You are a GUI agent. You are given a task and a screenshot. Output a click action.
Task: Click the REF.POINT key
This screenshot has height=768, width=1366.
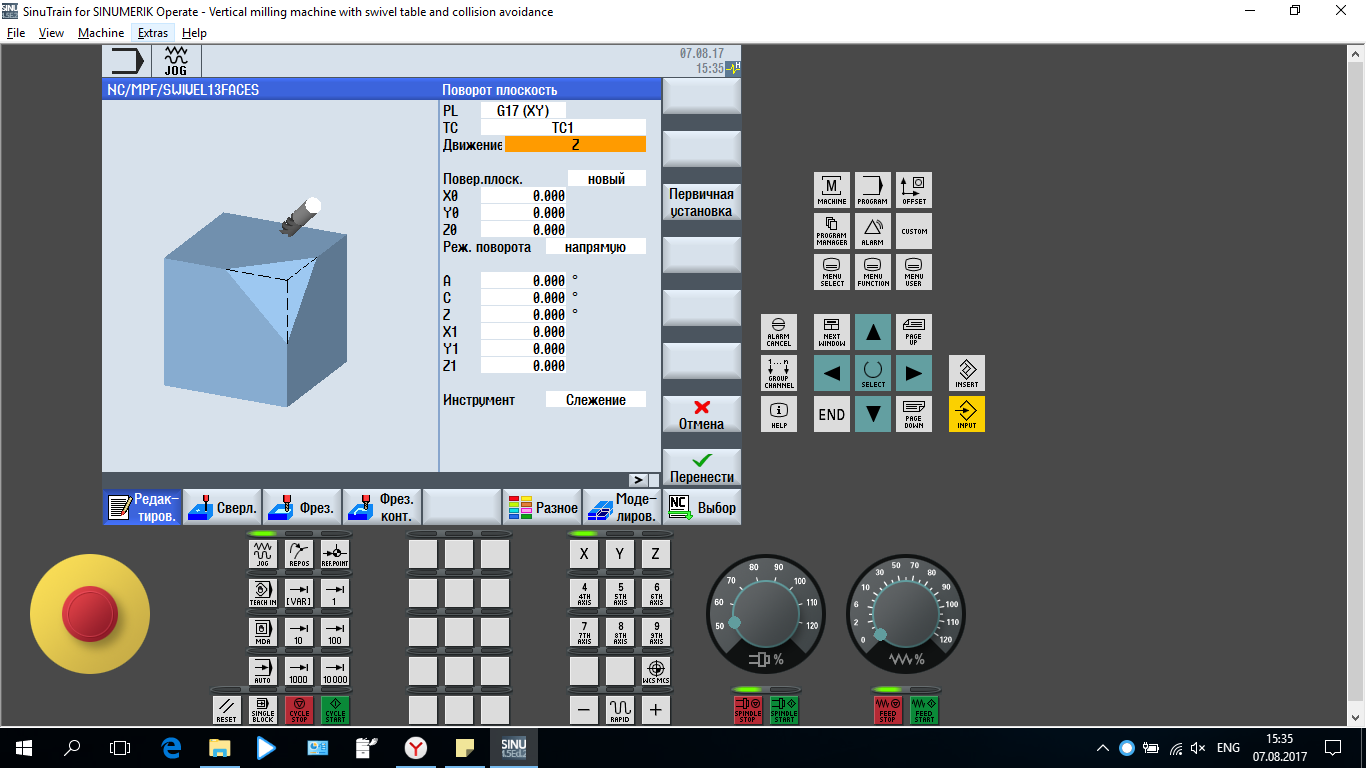click(x=335, y=553)
